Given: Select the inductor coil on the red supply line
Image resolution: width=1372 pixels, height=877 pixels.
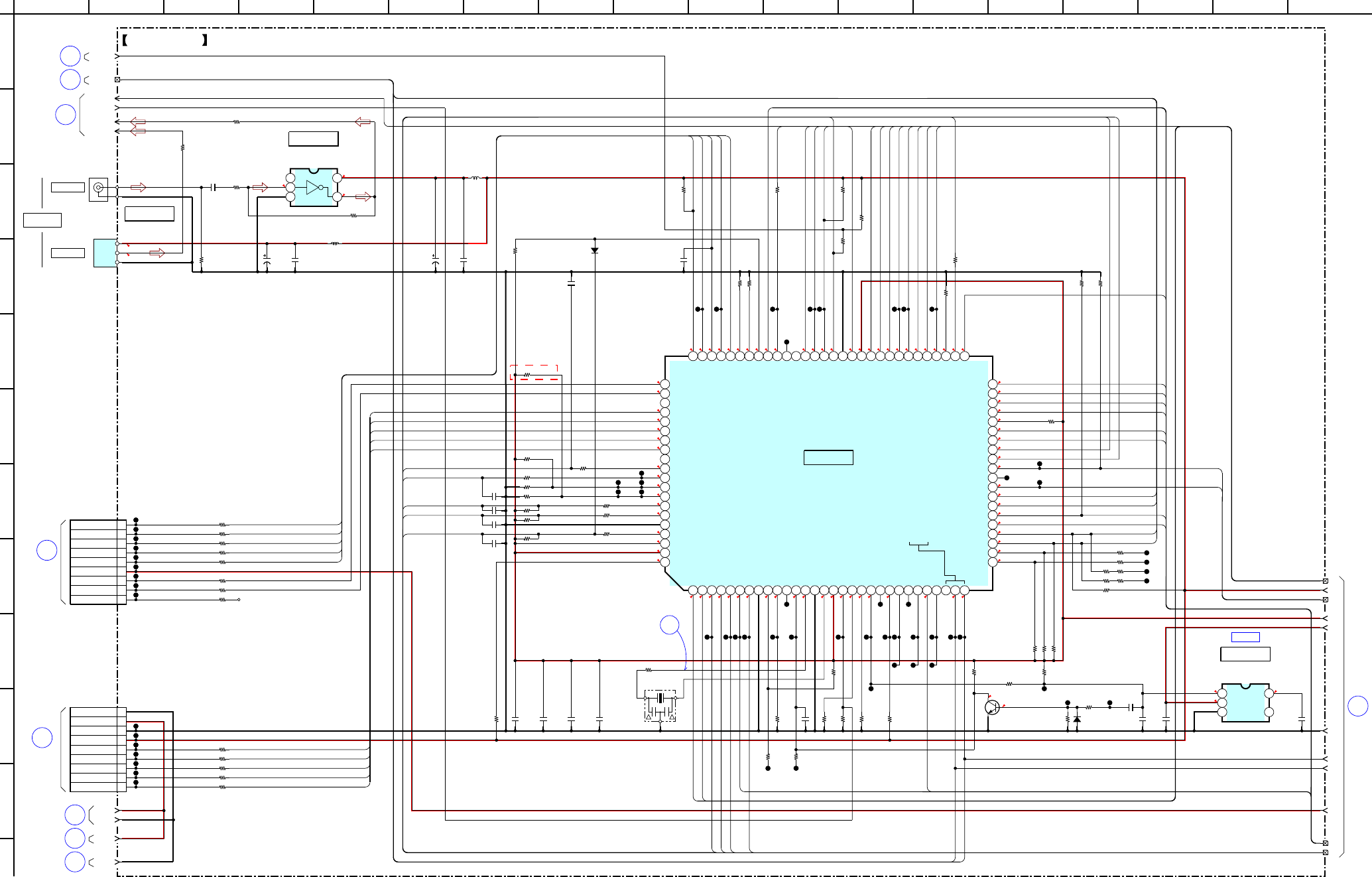Looking at the screenshot, I should [x=335, y=243].
